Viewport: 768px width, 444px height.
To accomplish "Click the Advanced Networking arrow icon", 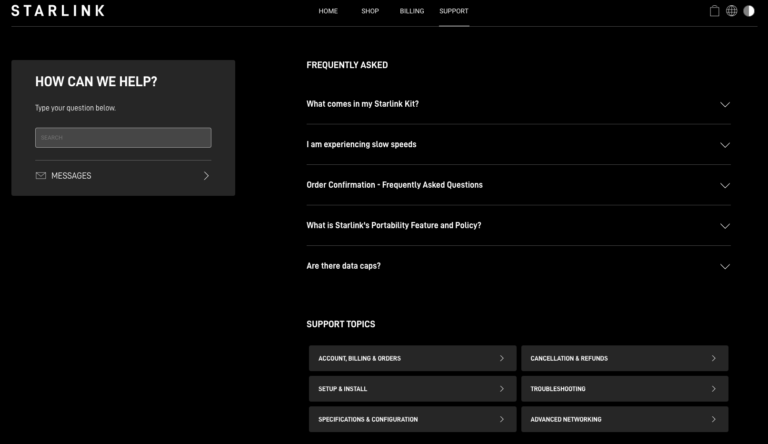I will 713,419.
